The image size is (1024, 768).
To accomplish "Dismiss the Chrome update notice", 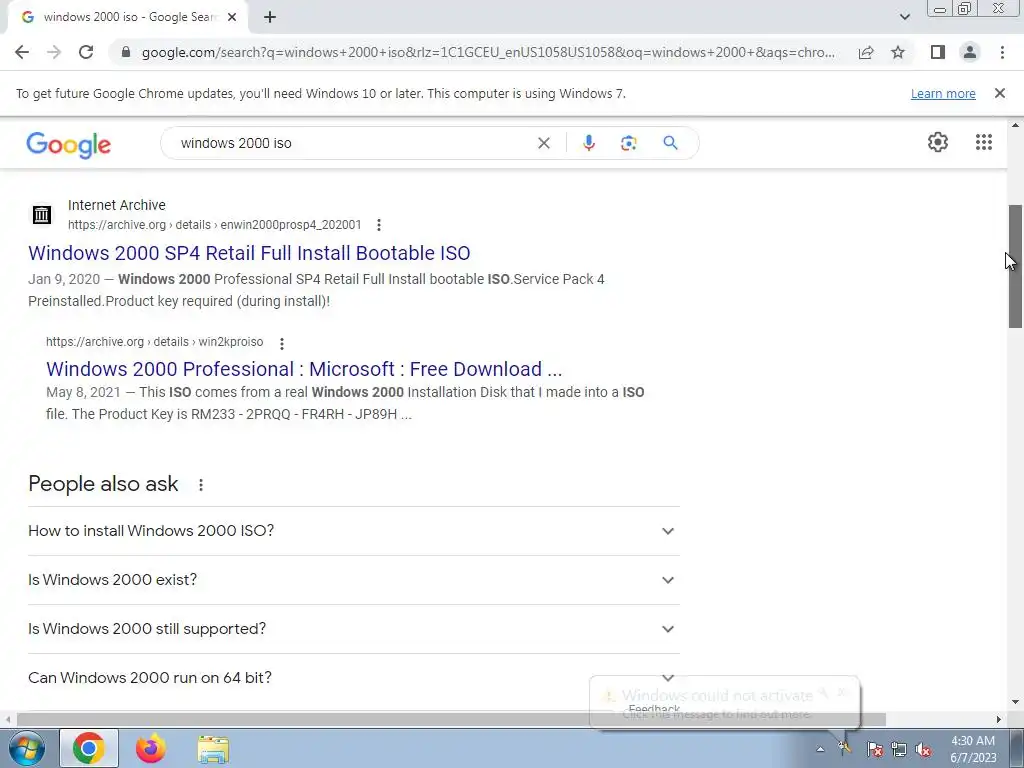I will tap(1000, 93).
